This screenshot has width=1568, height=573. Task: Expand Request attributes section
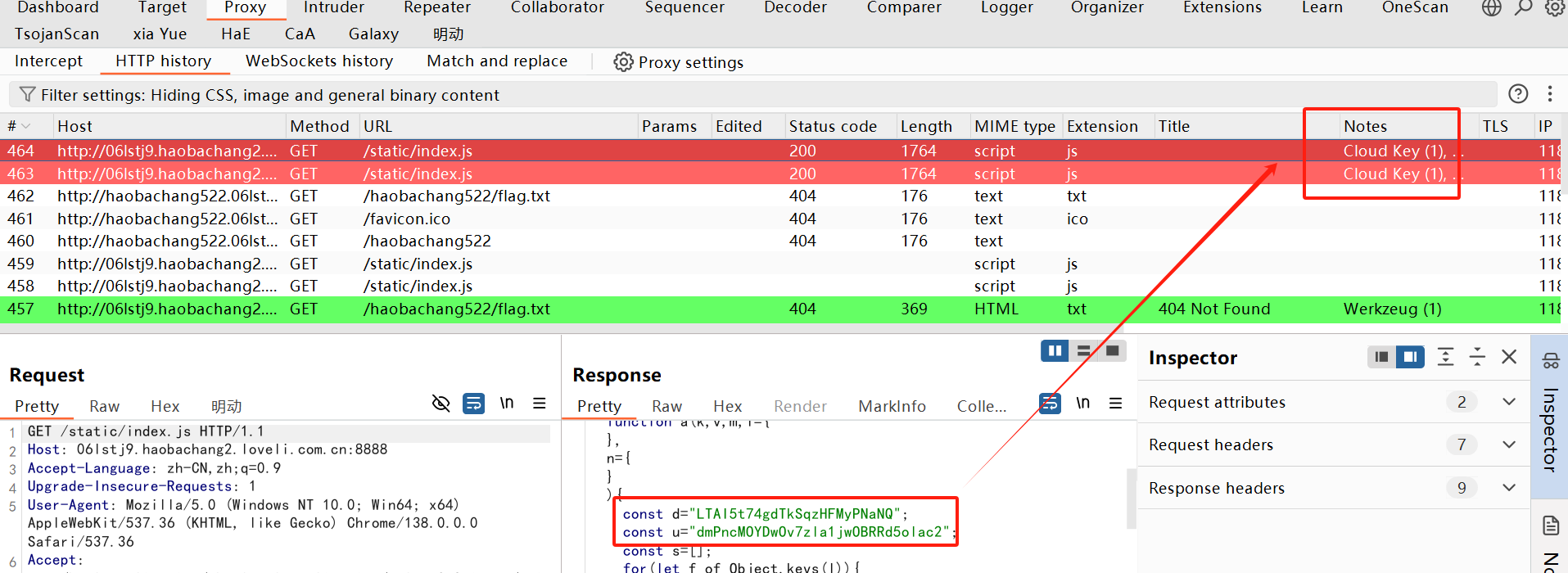pyautogui.click(x=1508, y=401)
